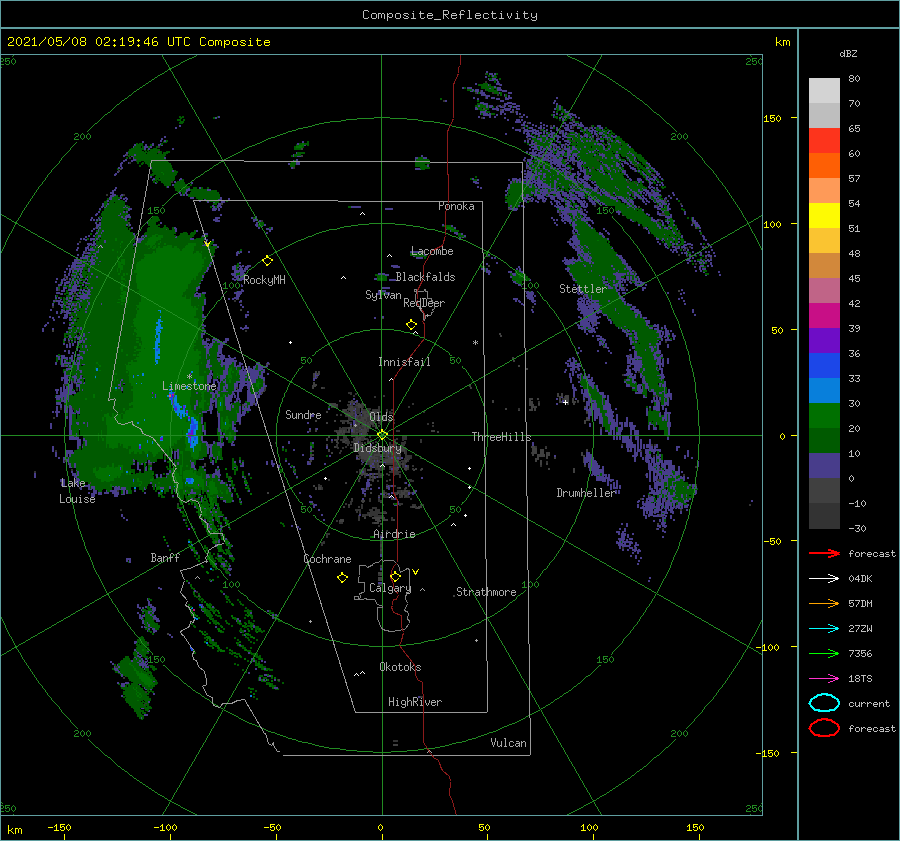The image size is (900, 841).
Task: Click the Drumheller town label
Action: 585,493
